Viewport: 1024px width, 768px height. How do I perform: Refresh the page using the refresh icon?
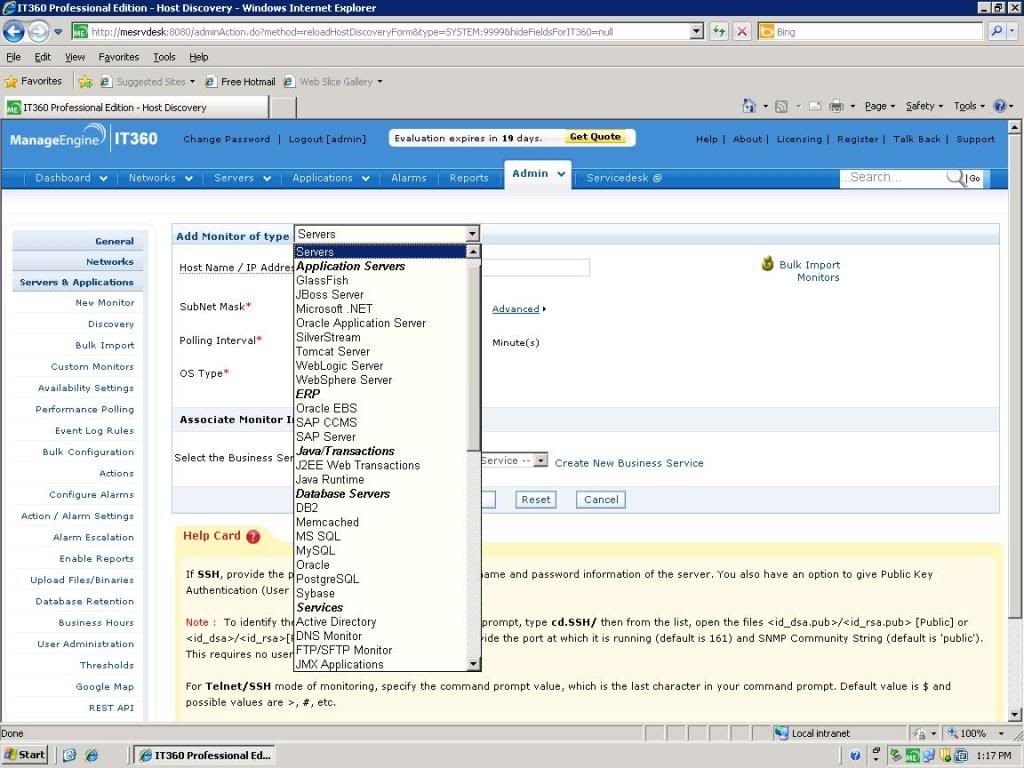719,31
